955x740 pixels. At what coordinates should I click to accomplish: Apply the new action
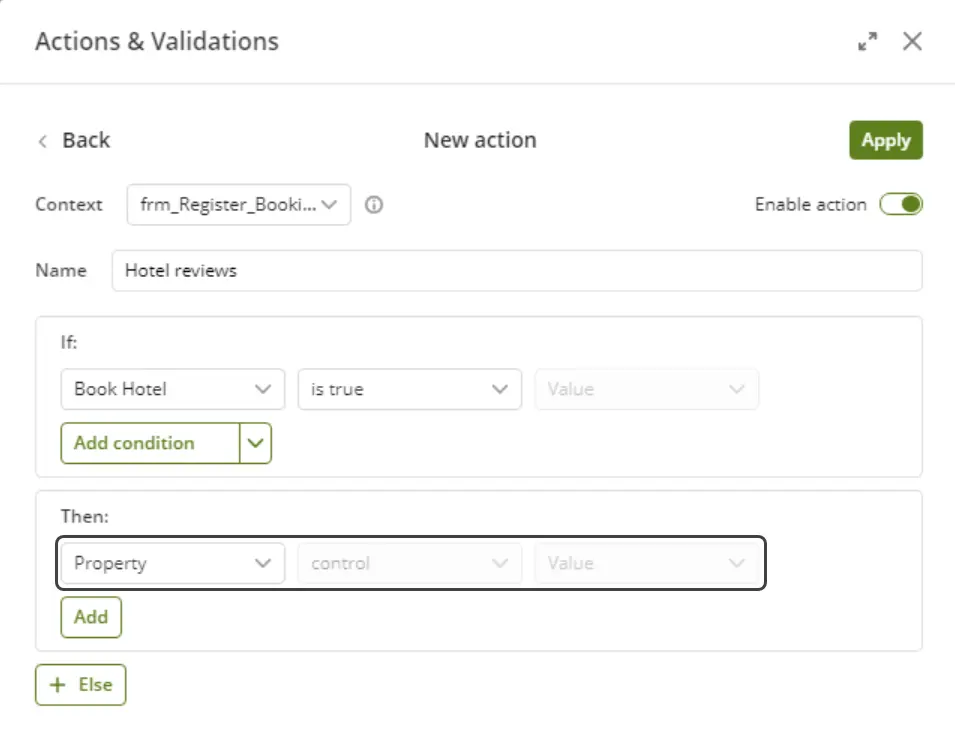tap(886, 140)
